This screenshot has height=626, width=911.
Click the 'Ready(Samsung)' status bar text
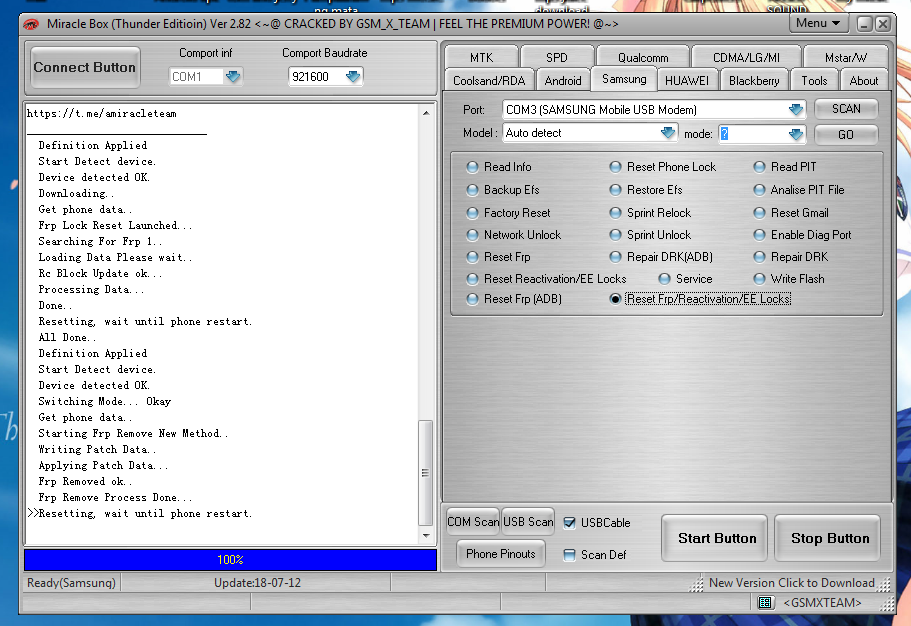click(71, 583)
